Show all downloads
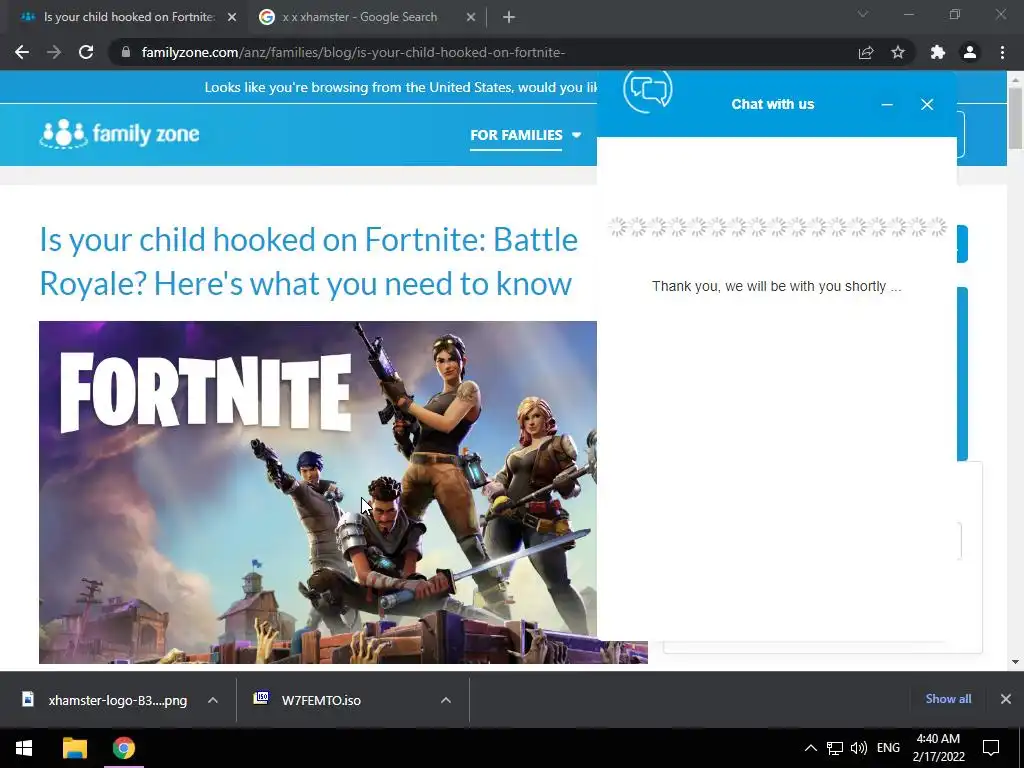Screen dimensions: 1024x768 [948, 699]
